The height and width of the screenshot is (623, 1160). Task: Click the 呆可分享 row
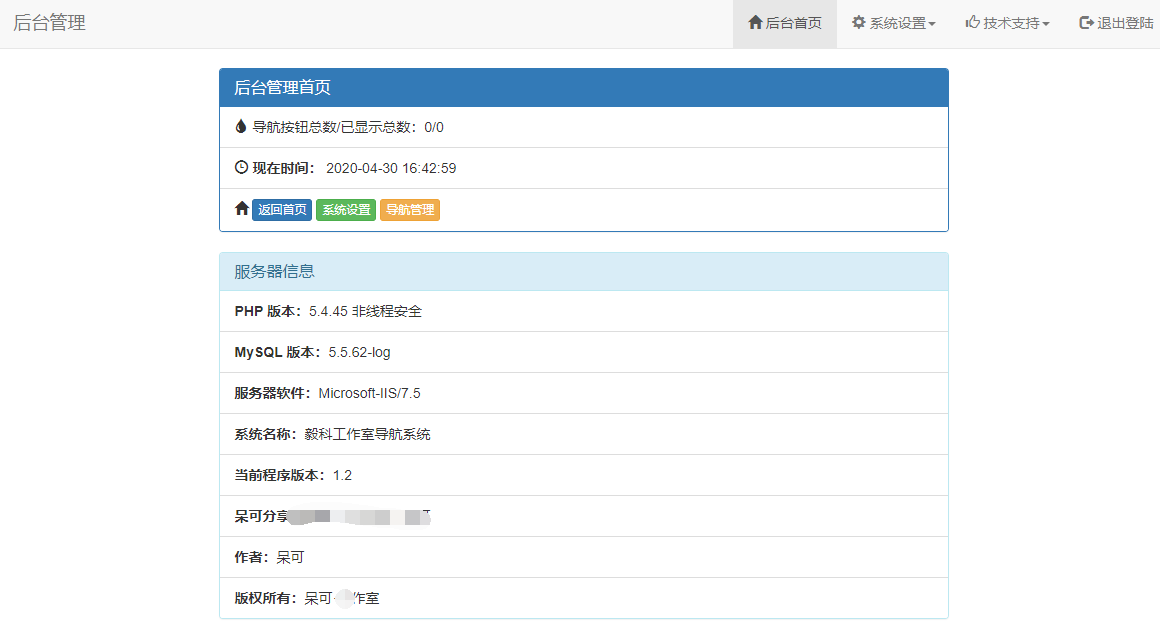pyautogui.click(x=584, y=516)
